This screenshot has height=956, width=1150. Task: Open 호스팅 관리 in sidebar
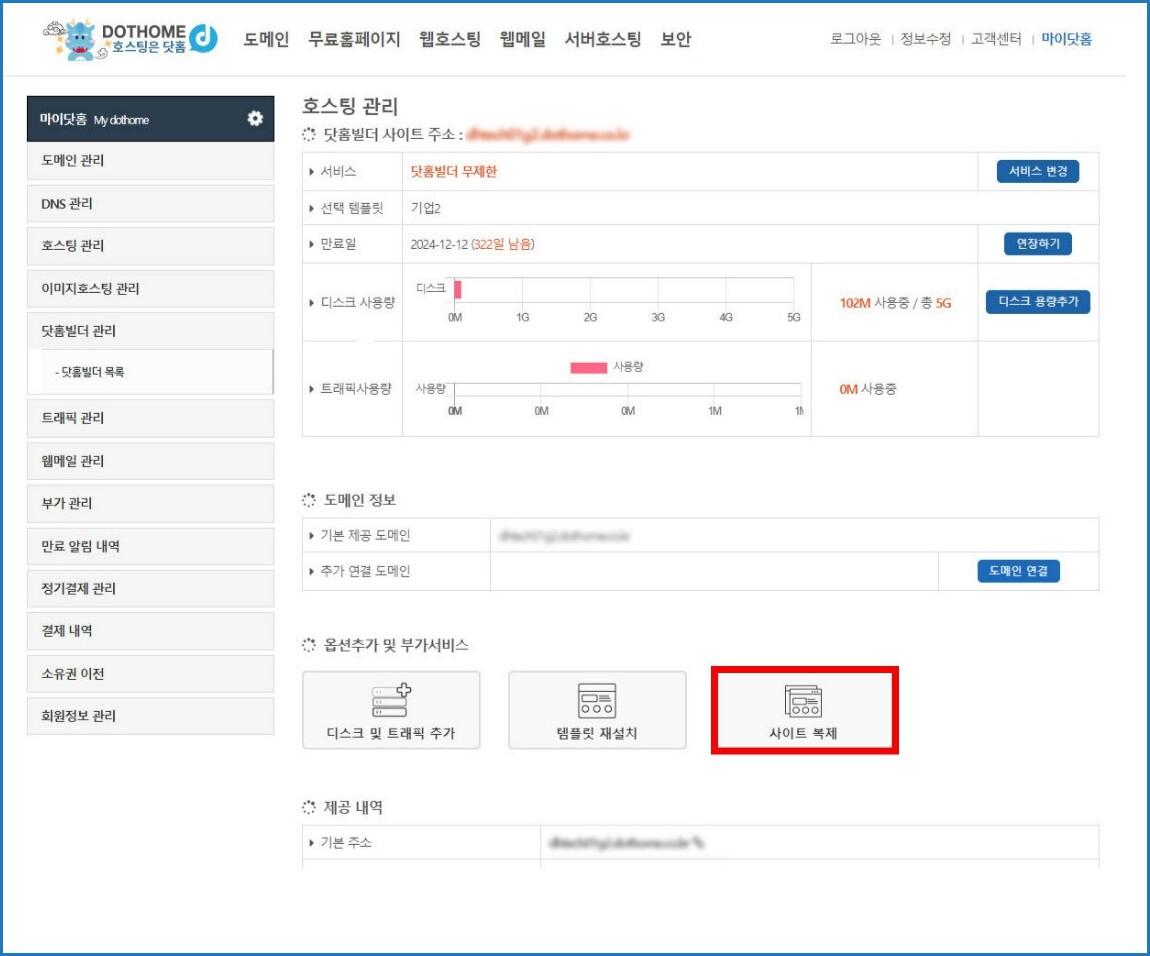150,246
